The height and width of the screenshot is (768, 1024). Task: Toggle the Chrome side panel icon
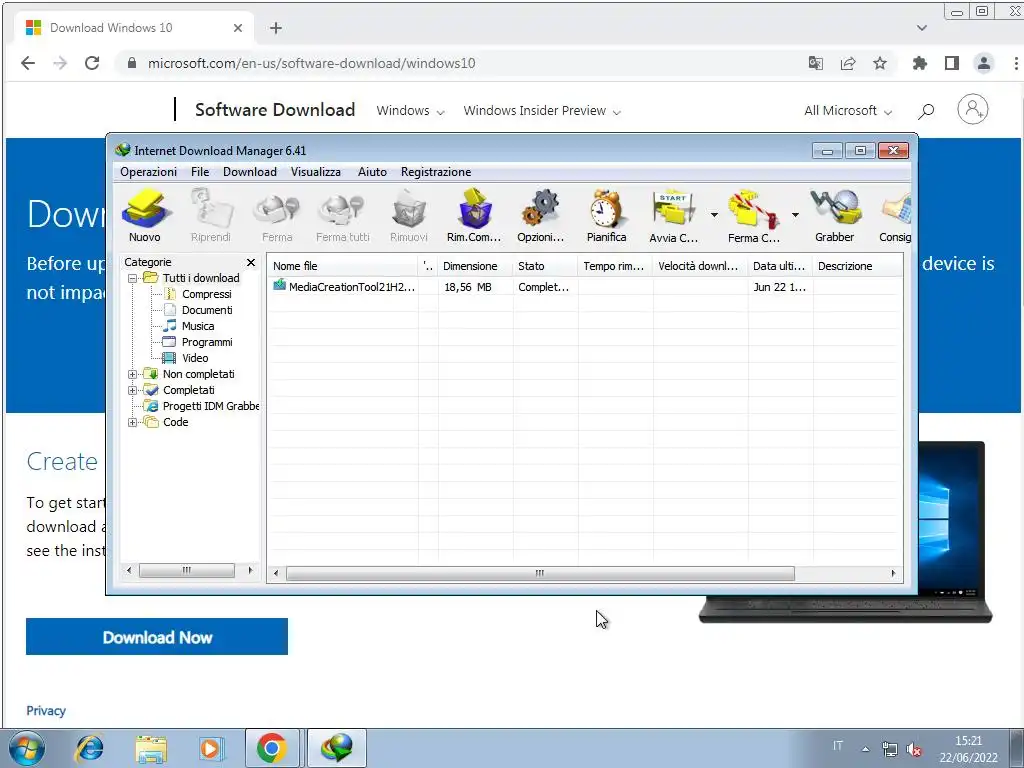[x=952, y=63]
